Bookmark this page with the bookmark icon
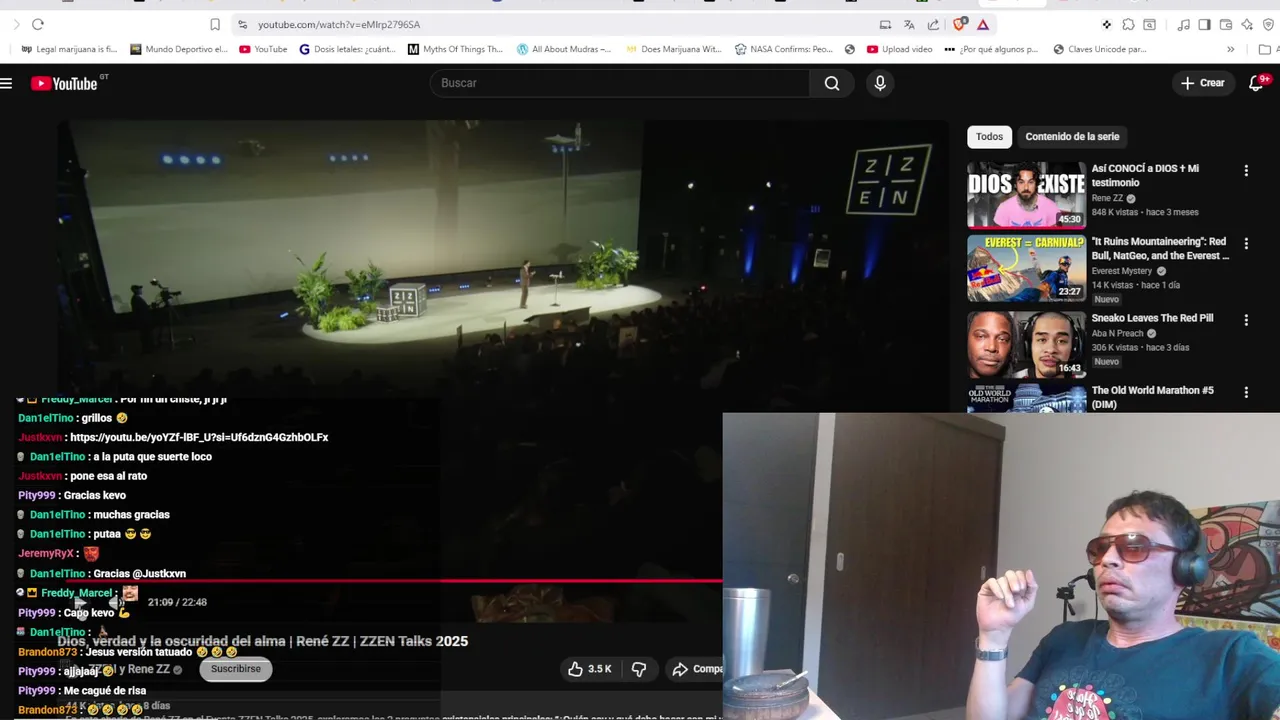 click(x=215, y=24)
